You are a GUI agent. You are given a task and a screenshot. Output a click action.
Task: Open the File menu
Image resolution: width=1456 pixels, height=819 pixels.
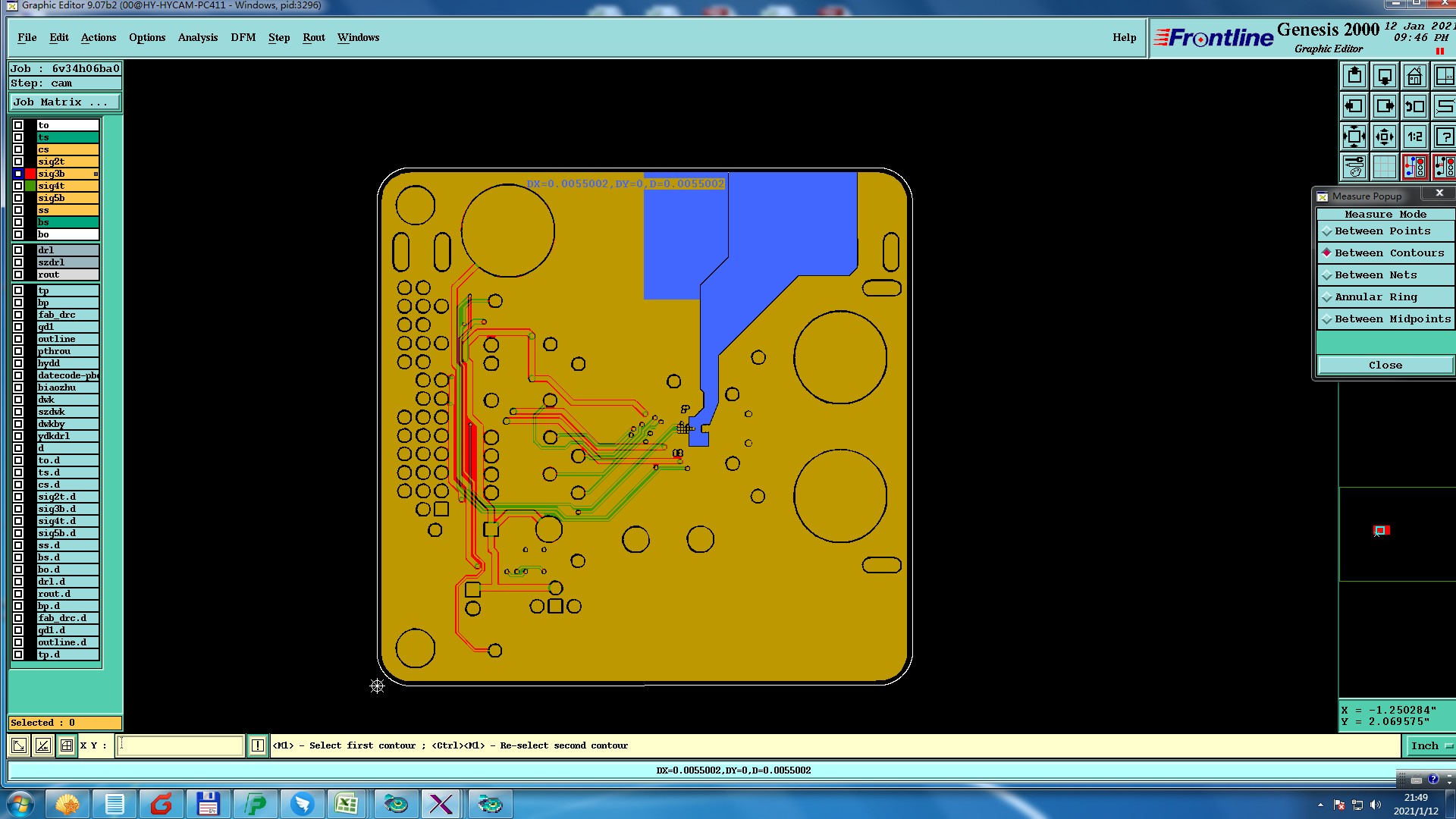point(27,37)
